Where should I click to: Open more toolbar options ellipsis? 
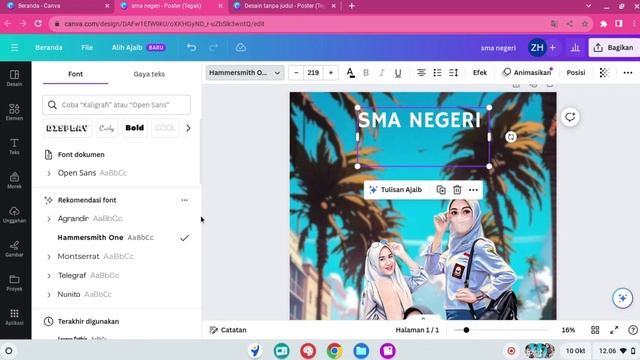pyautogui.click(x=628, y=73)
